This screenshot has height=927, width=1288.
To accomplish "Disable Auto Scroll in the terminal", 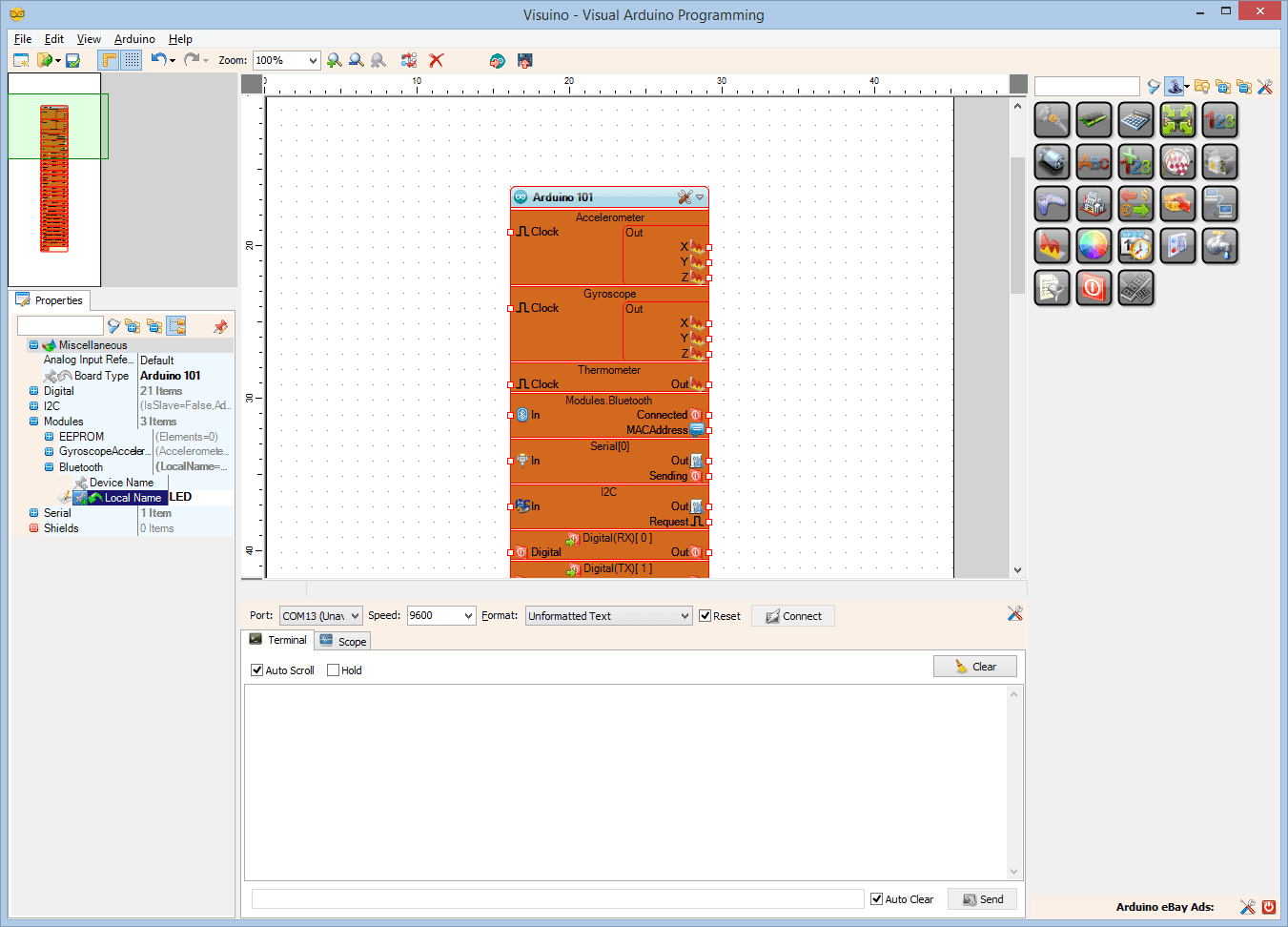I will tap(256, 669).
